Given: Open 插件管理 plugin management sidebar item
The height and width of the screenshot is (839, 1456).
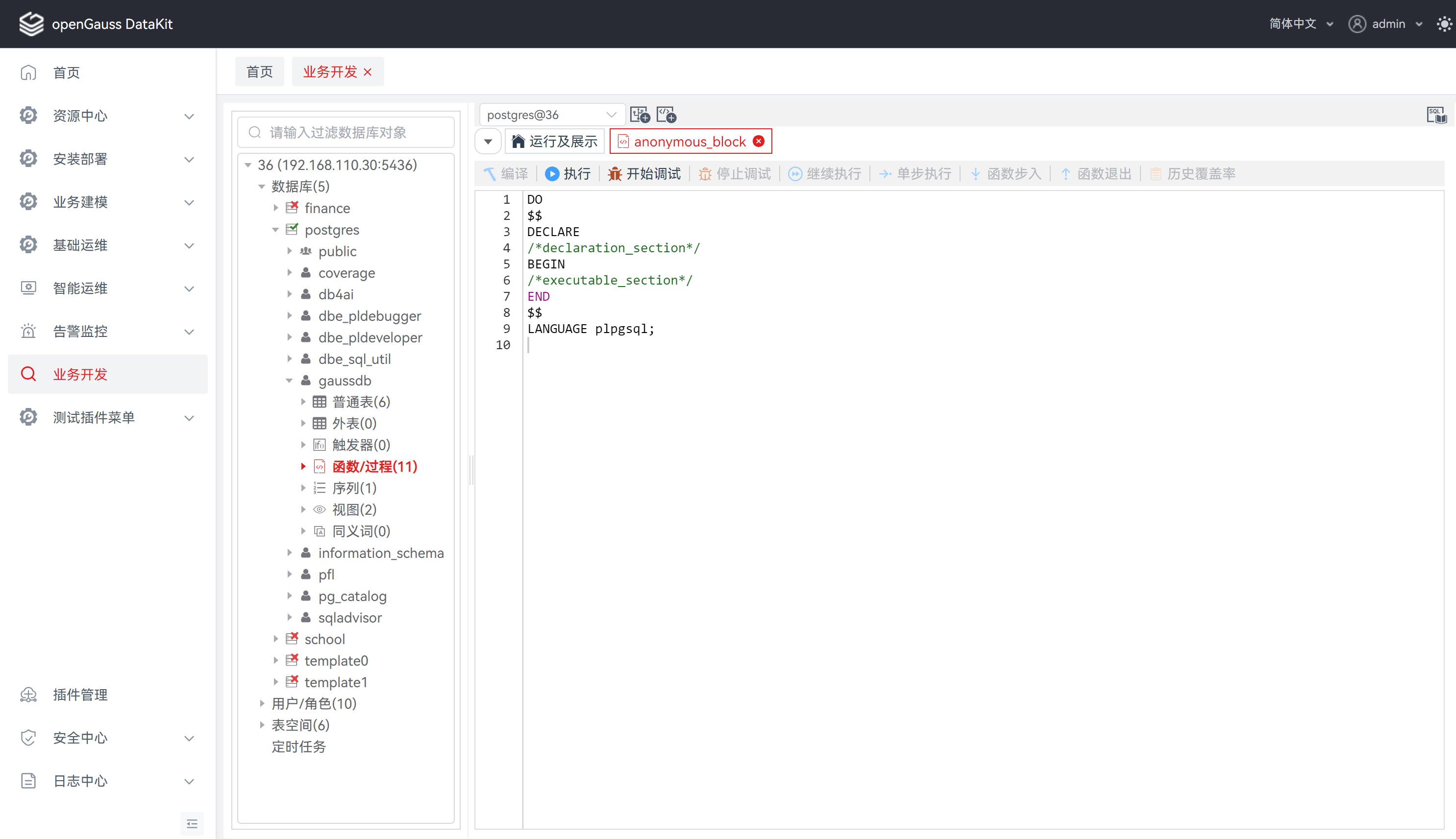Looking at the screenshot, I should point(80,695).
